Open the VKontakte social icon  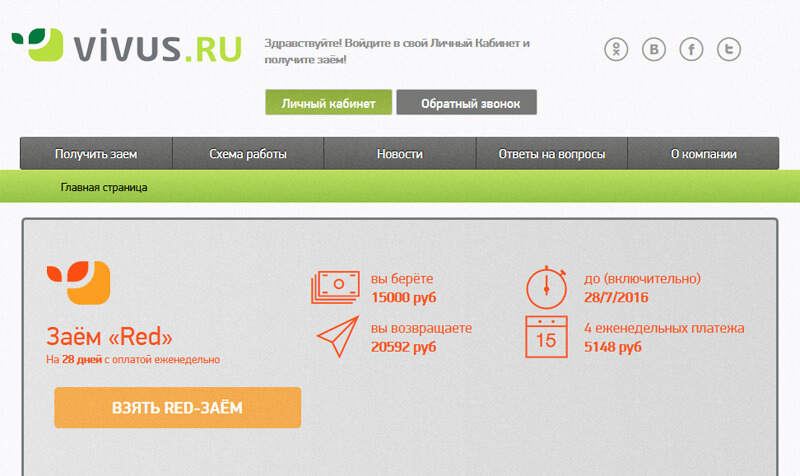coord(654,49)
